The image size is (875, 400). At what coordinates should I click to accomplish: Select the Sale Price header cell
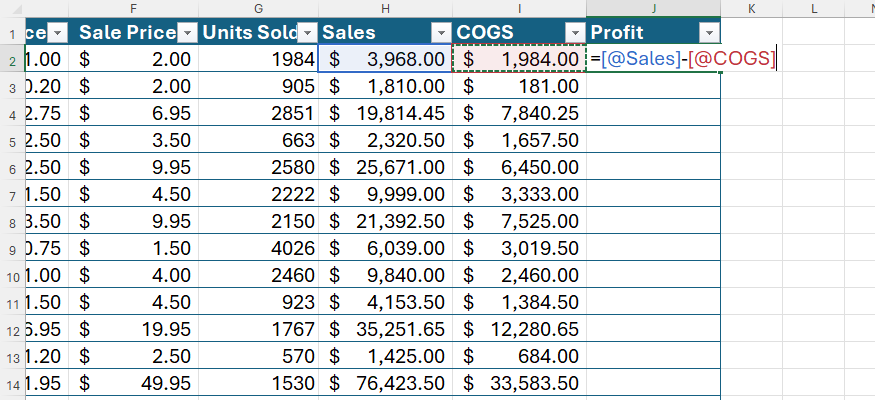click(x=133, y=32)
